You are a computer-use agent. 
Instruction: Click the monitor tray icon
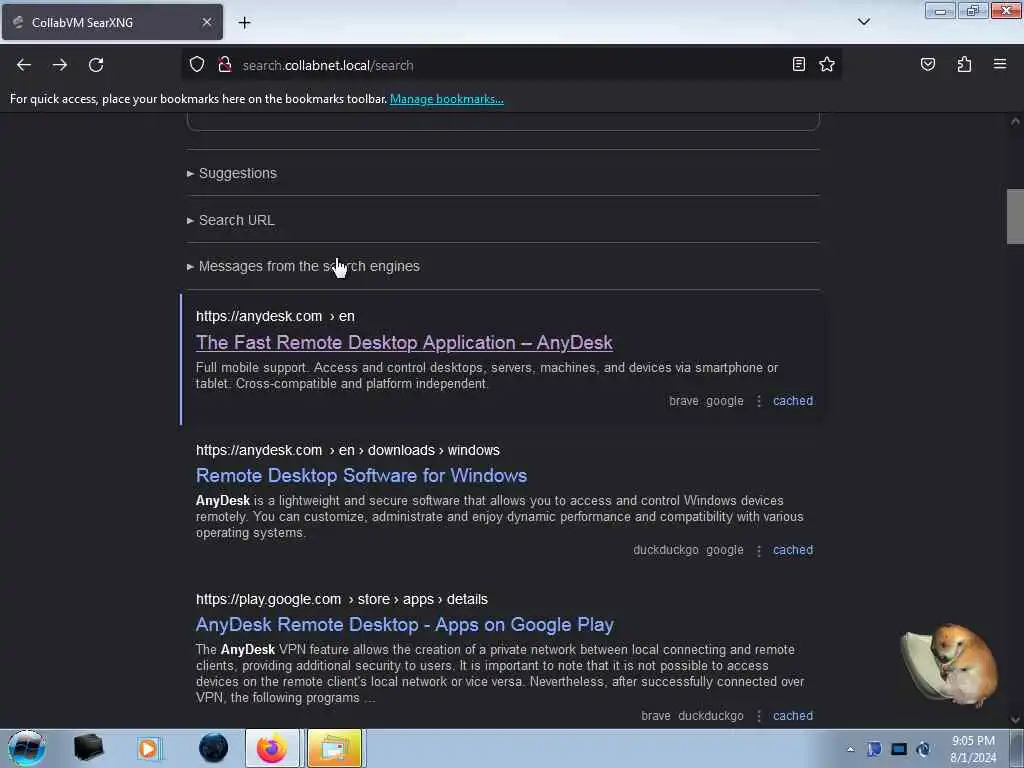coord(899,749)
